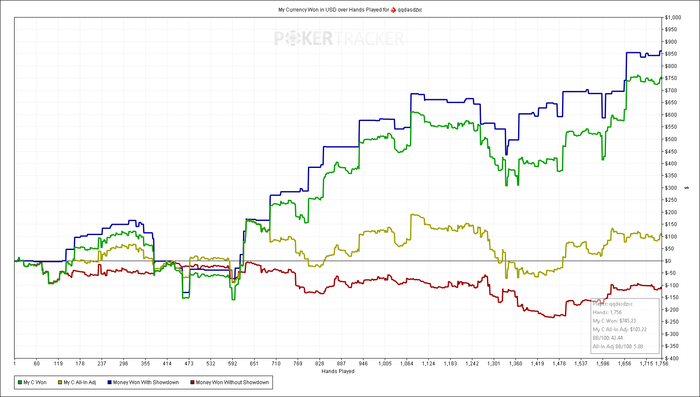Select 'Money Won With Showdown' legend label
This screenshot has width=700, height=397.
tap(146, 383)
